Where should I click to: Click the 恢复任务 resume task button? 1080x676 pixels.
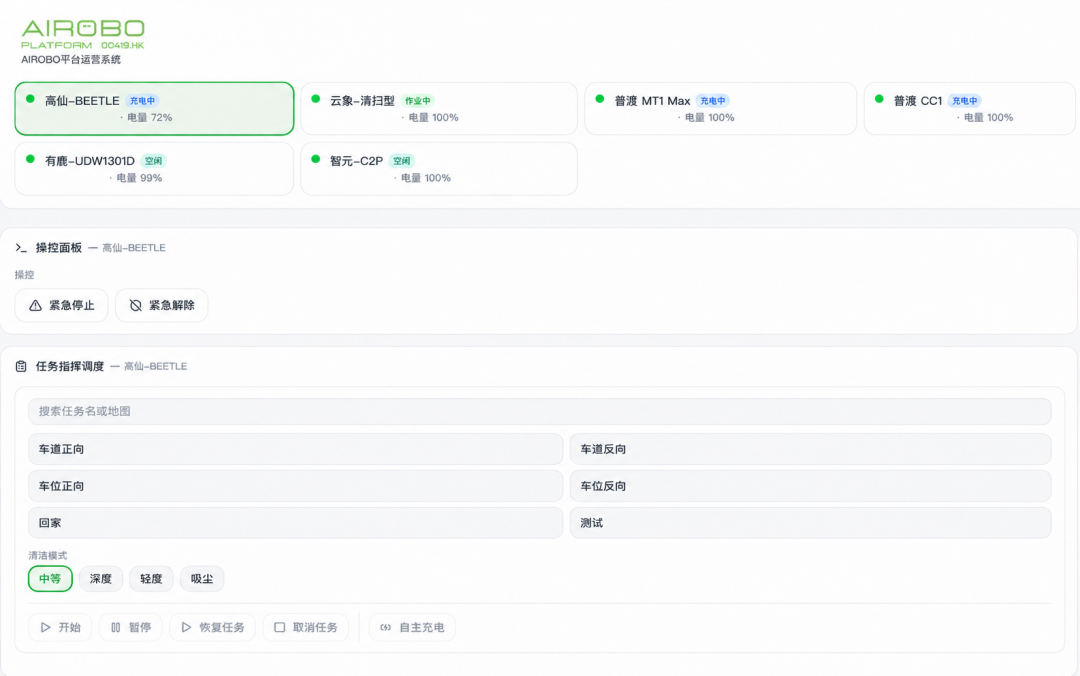tap(212, 627)
